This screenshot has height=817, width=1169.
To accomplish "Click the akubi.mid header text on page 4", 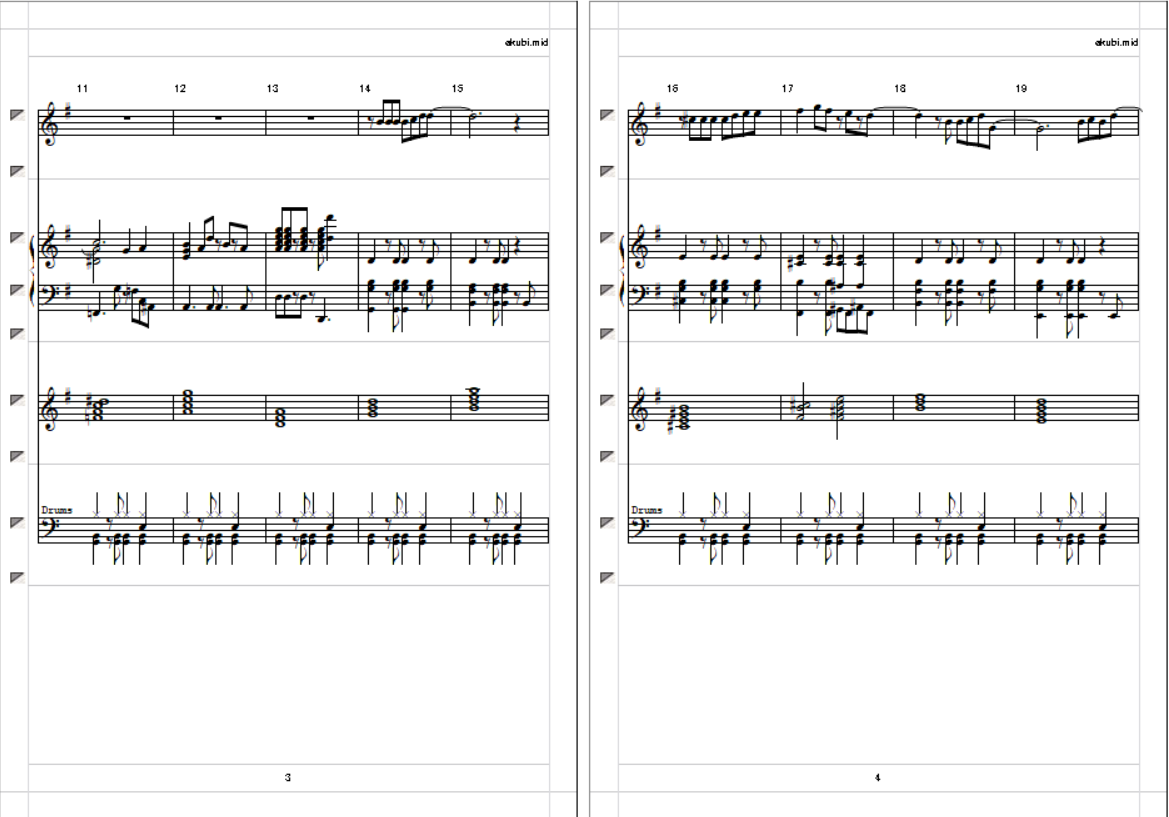I will pyautogui.click(x=1116, y=42).
